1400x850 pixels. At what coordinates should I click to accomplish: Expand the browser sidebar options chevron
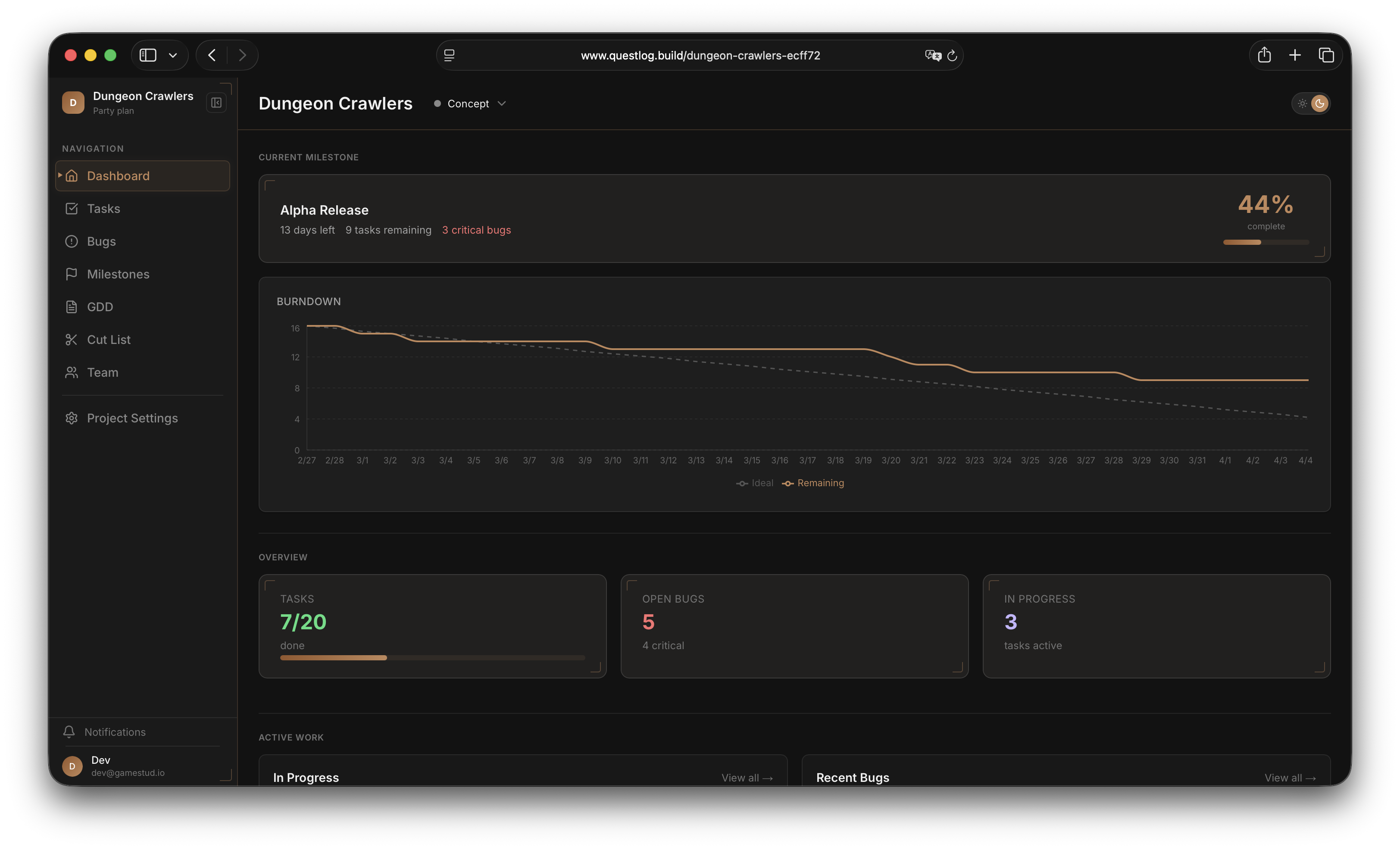(x=173, y=55)
